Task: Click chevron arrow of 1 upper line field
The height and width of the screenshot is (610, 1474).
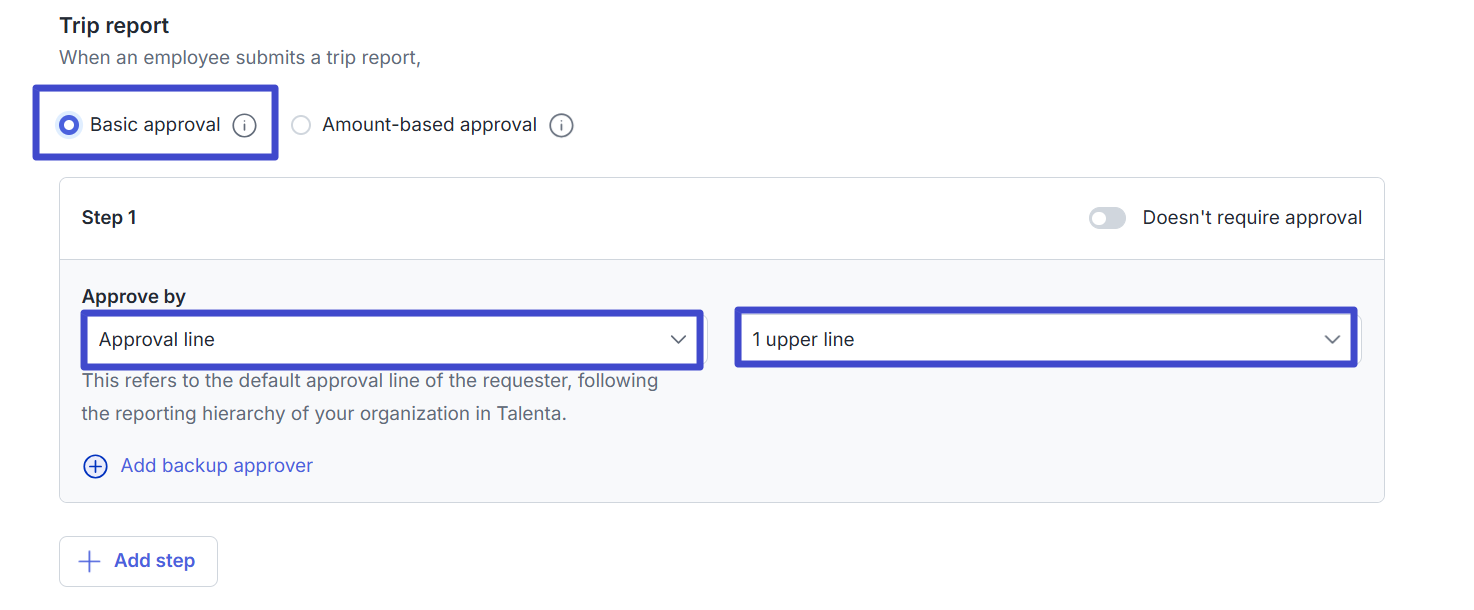Action: pos(1332,340)
